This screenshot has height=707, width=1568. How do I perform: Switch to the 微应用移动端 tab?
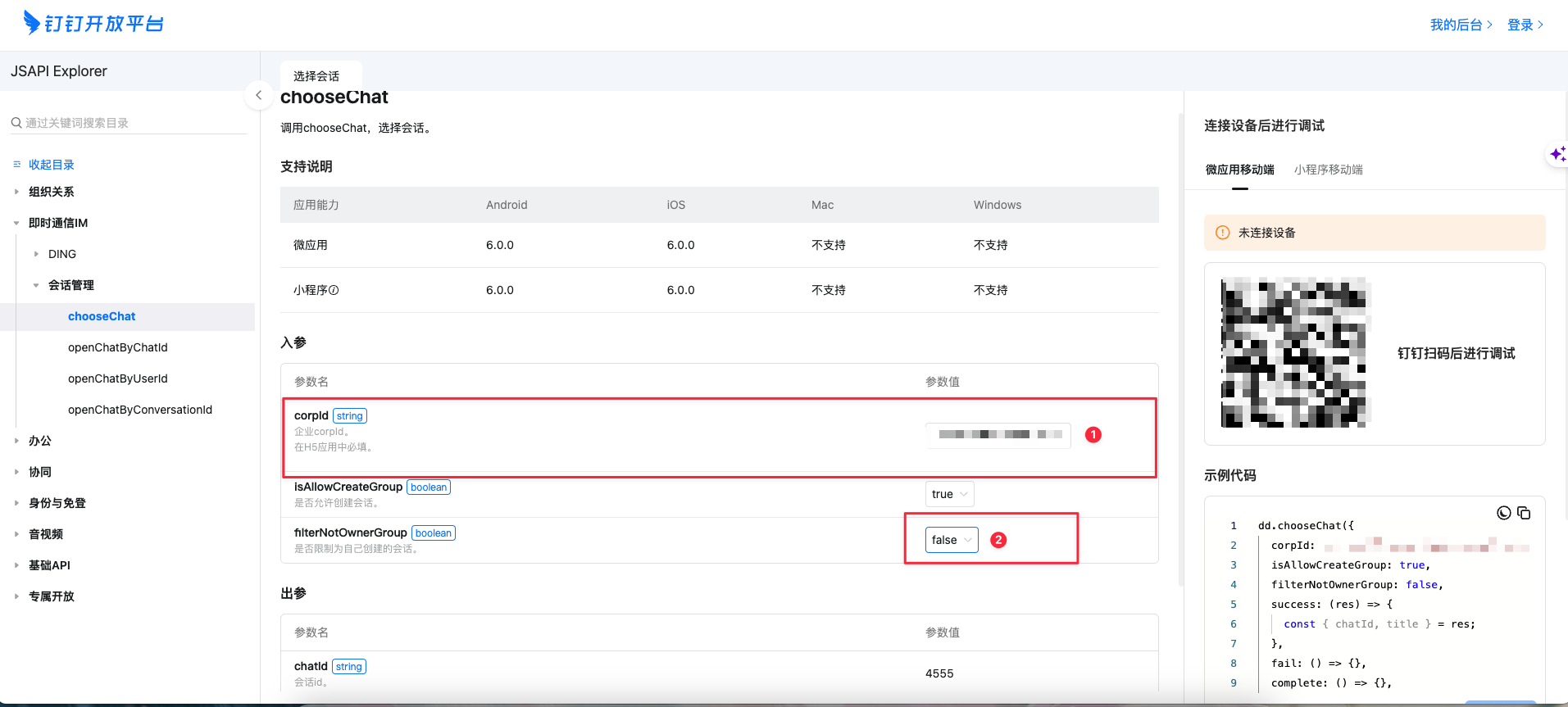pyautogui.click(x=1239, y=170)
